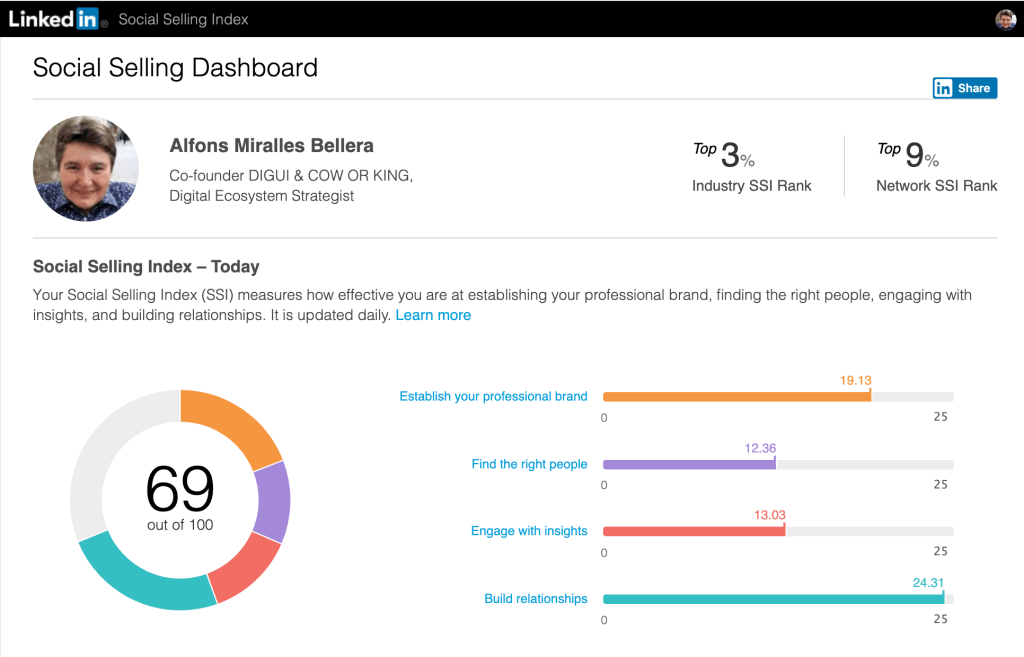The width and height of the screenshot is (1024, 657).
Task: Open the profile avatar in the top-right corner
Action: tap(1007, 18)
